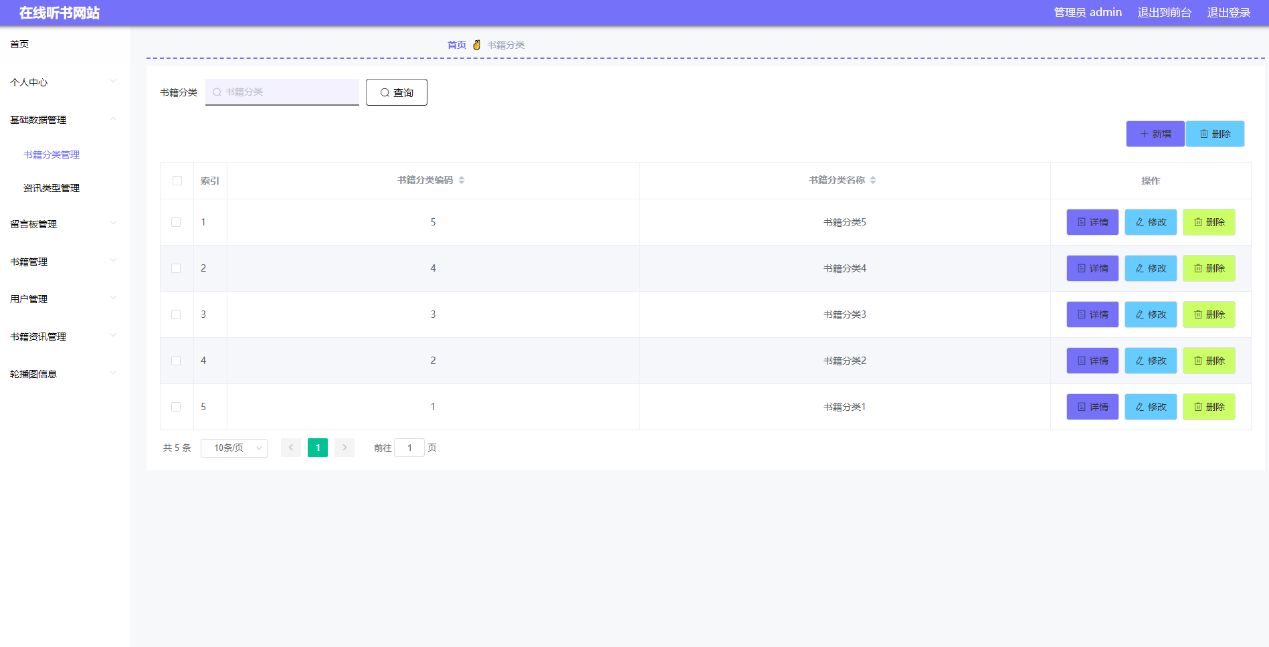The image size is (1269, 647).
Task: Open the 10条/页 page size dropdown
Action: (x=234, y=448)
